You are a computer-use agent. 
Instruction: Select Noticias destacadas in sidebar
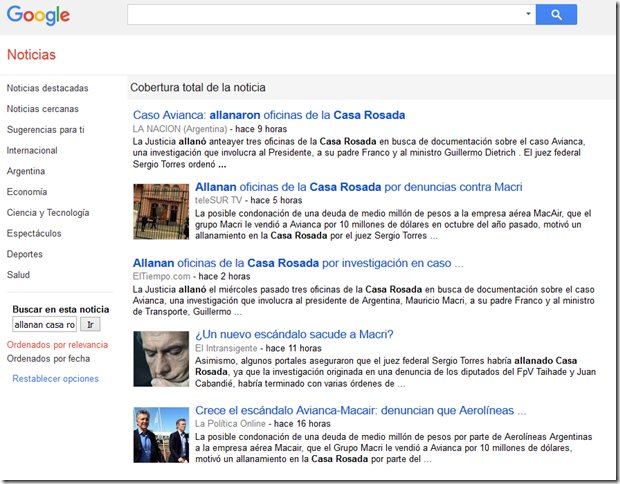pyautogui.click(x=47, y=88)
